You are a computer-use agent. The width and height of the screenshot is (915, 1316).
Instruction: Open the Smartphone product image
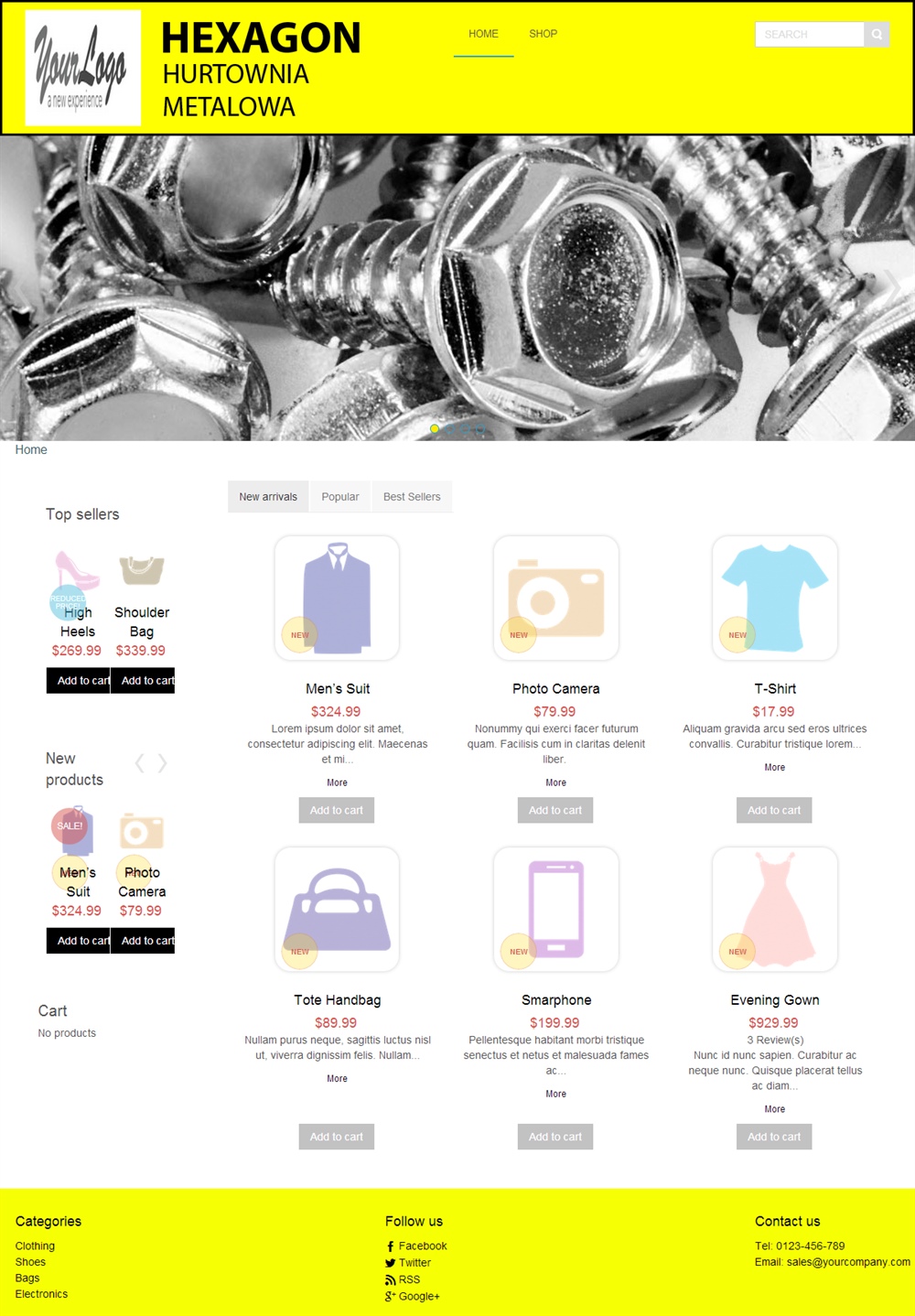[555, 909]
